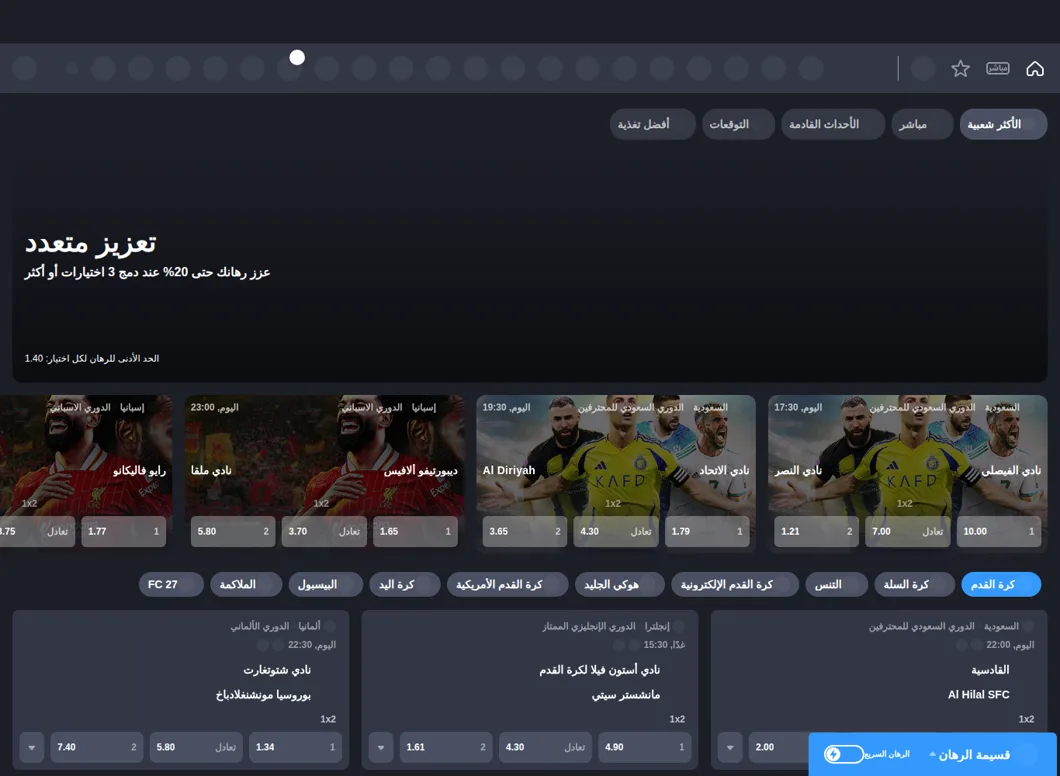Expand more markets on the Aston Villa match card
Image resolution: width=1060 pixels, height=776 pixels.
click(x=381, y=748)
